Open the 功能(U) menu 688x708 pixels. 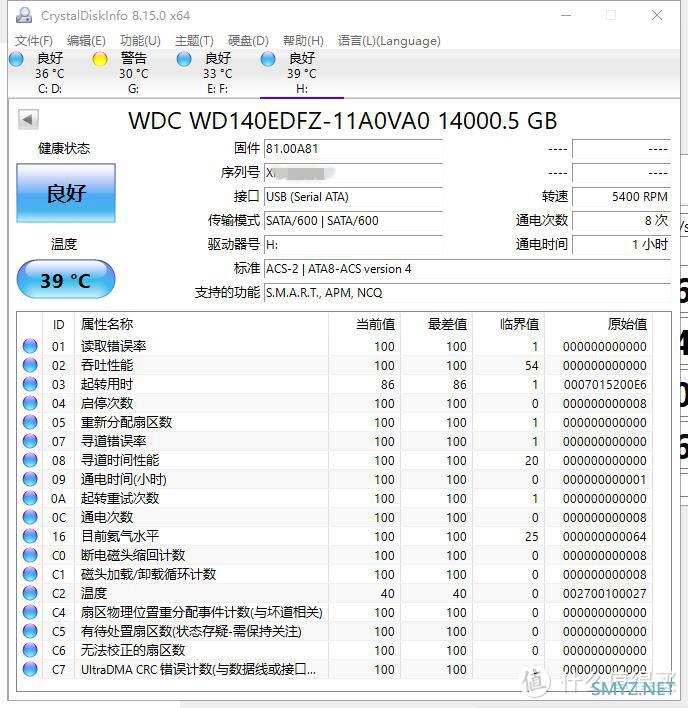(140, 41)
